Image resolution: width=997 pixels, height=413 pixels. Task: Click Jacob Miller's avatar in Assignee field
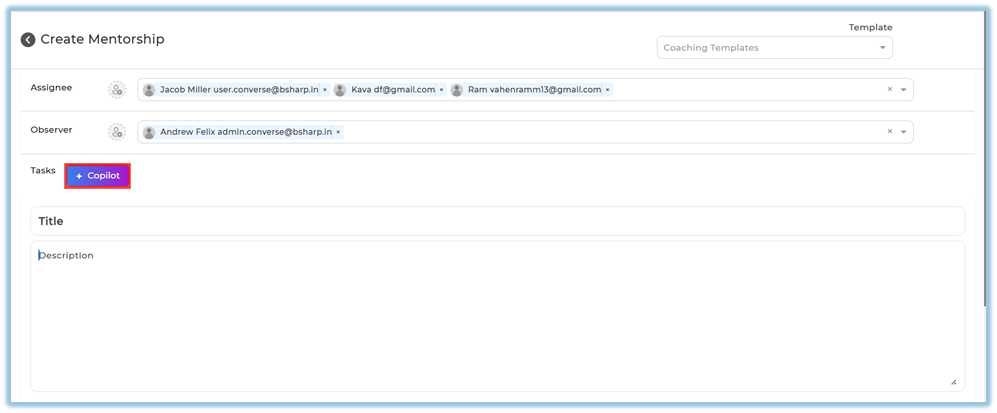point(149,90)
